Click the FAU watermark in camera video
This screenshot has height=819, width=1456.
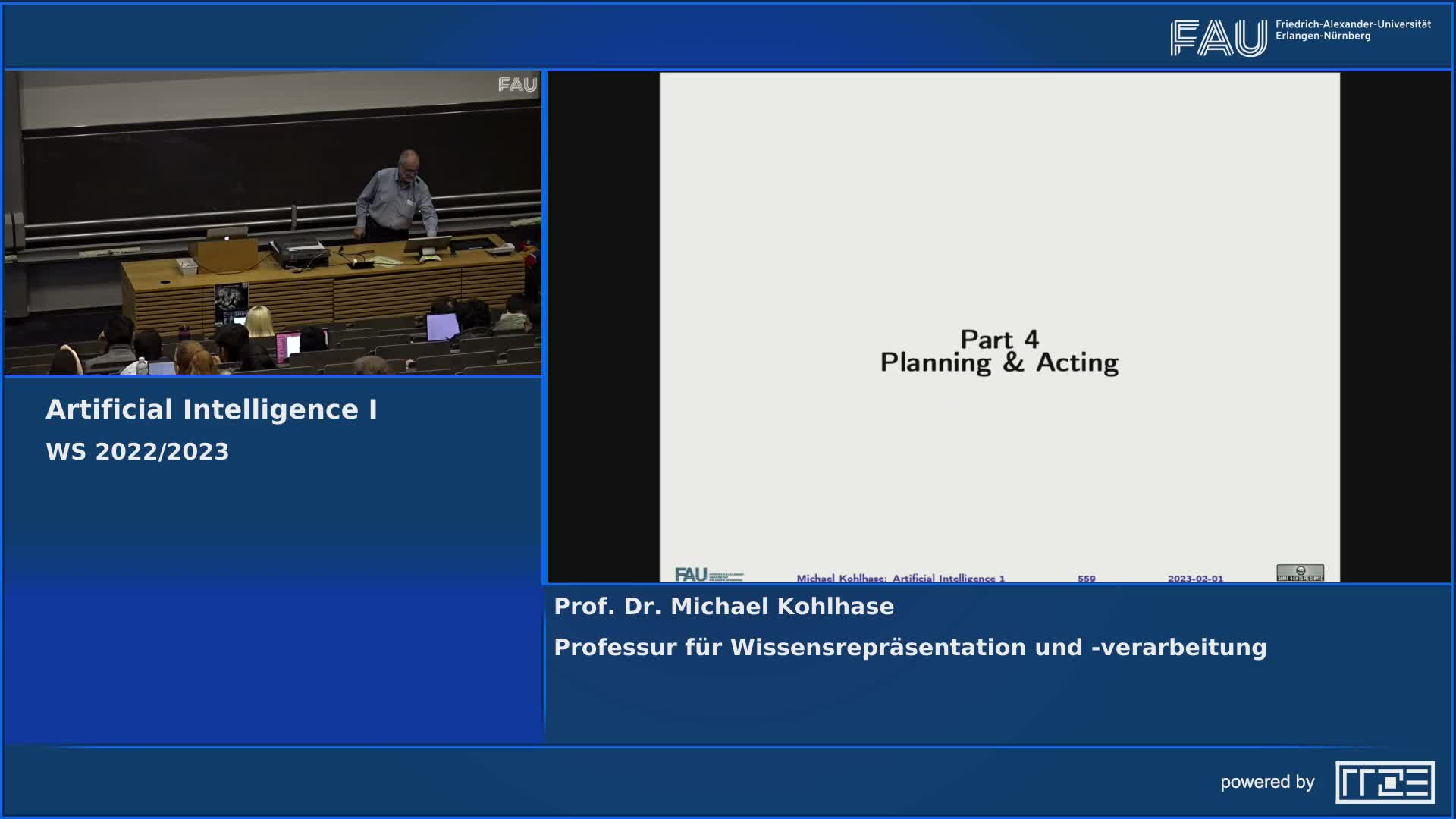517,85
